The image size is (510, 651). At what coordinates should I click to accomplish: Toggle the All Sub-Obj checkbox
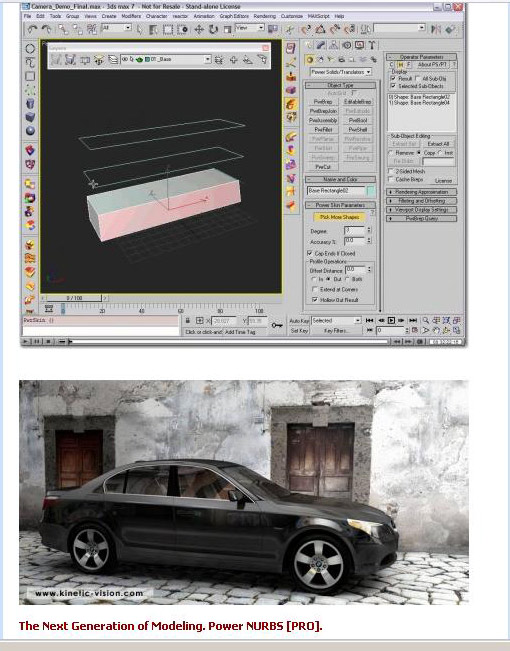click(418, 78)
